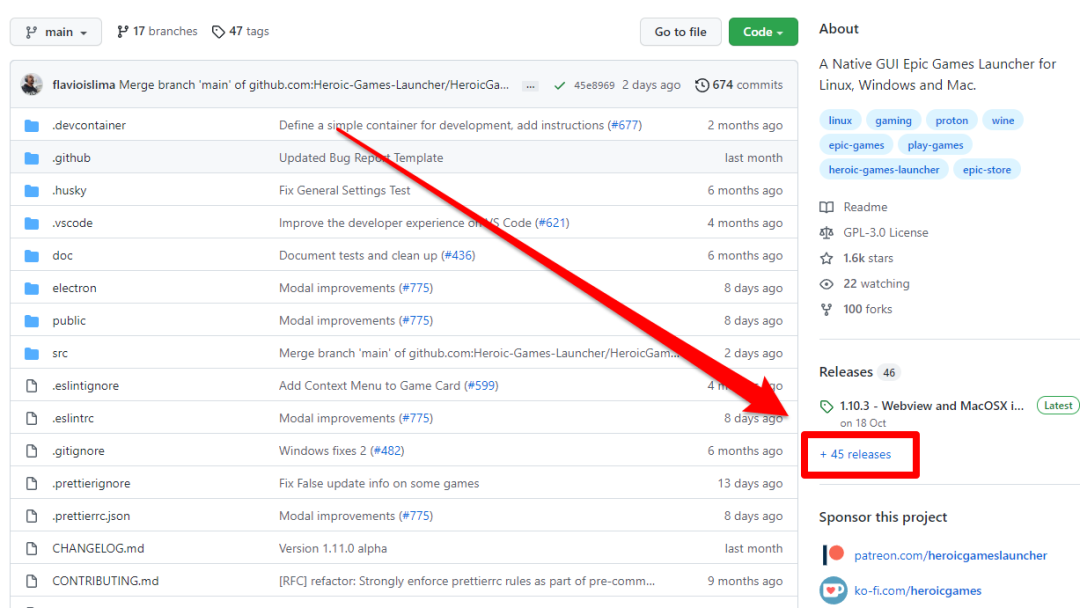Click flavioislima's avatar image
Viewport: 1080px width, 608px height.
[32, 85]
